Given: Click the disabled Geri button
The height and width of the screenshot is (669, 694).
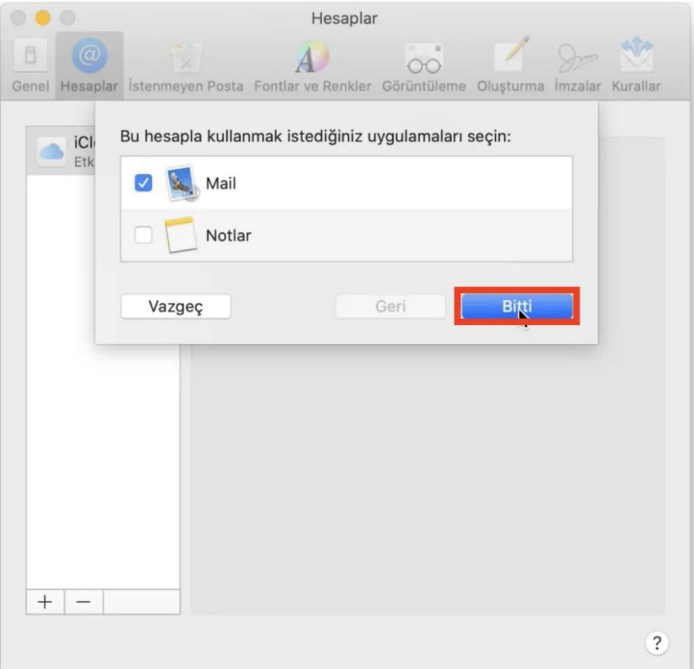Looking at the screenshot, I should [x=390, y=307].
